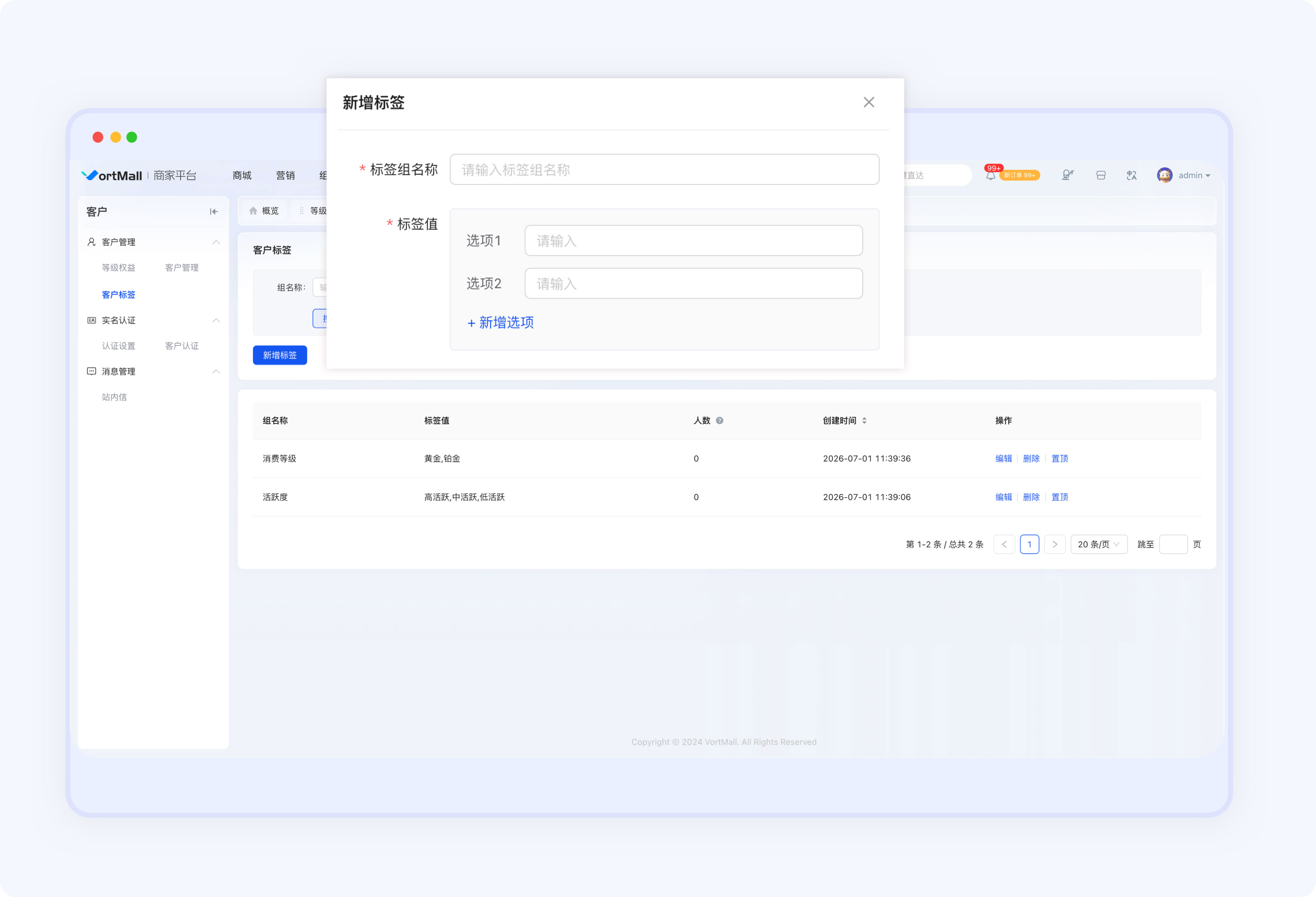This screenshot has width=1316, height=897.
Task: Click the 2026-07-01 11:39:36 timestamp
Action: pyautogui.click(x=866, y=459)
